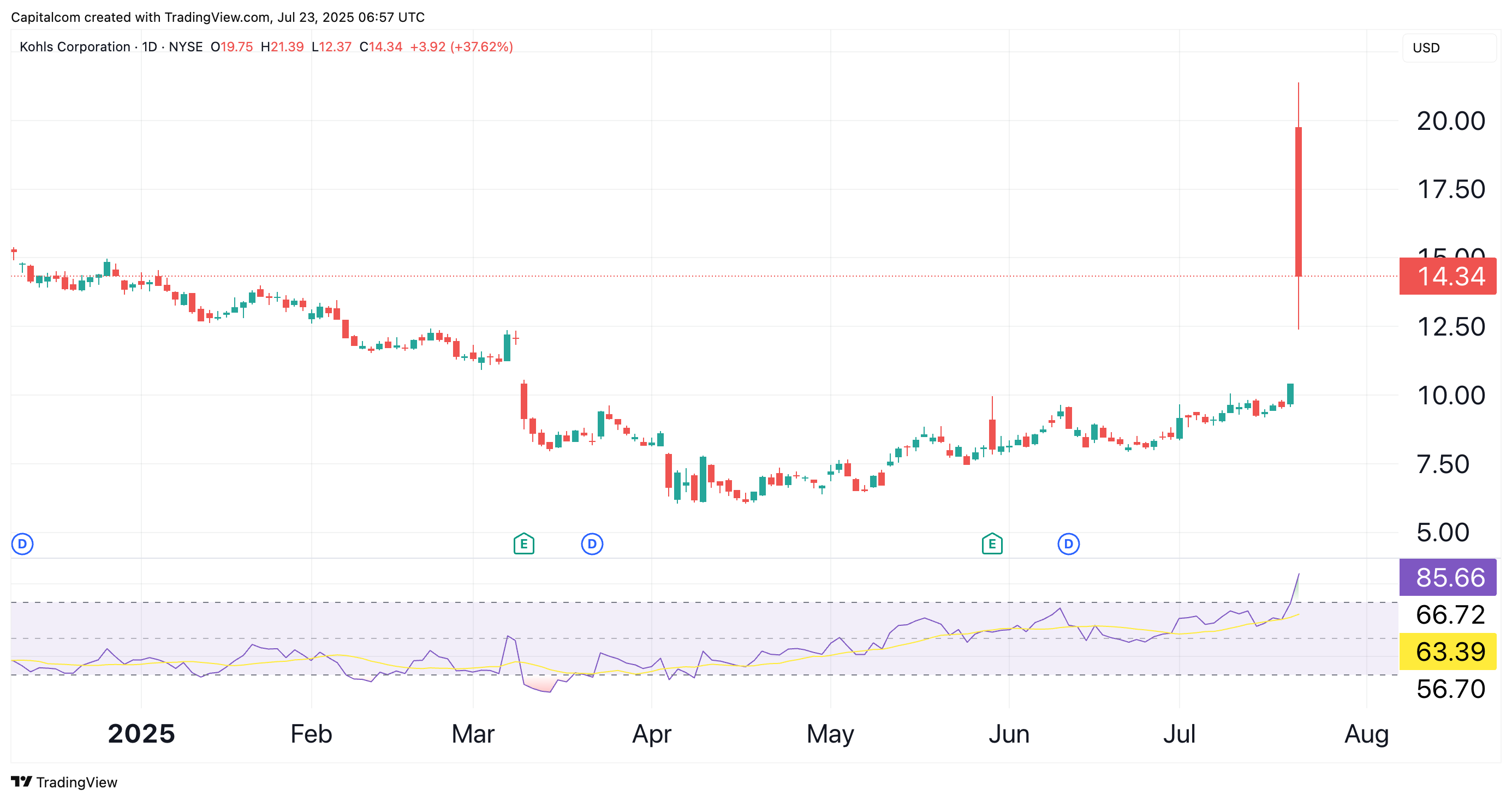Click the Kohls Corporation symbol title
The height and width of the screenshot is (801, 1512).
75,47
